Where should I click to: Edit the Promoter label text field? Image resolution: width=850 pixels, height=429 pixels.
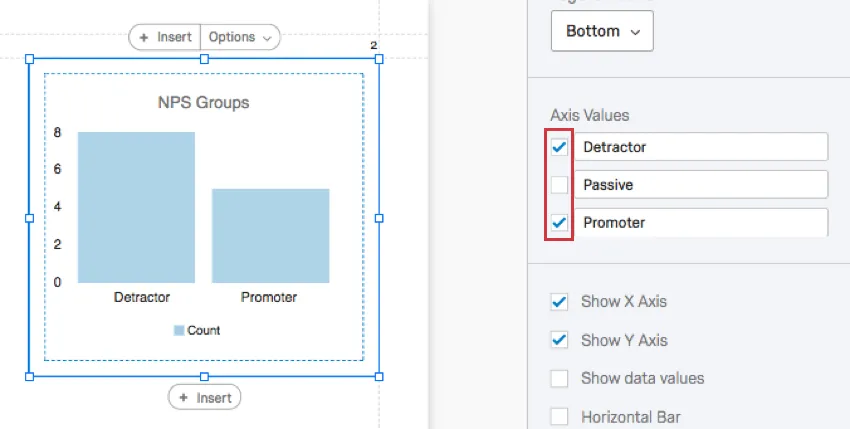(x=700, y=222)
